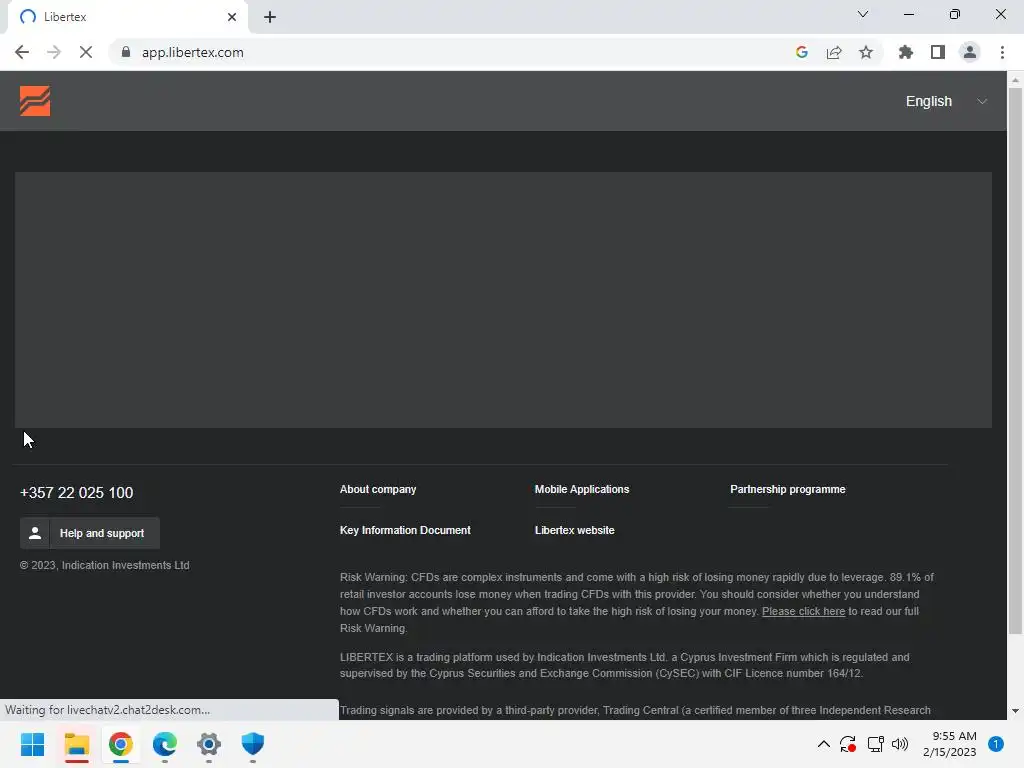Open the English language dropdown
Screen dimensions: 1024x768
pos(945,101)
